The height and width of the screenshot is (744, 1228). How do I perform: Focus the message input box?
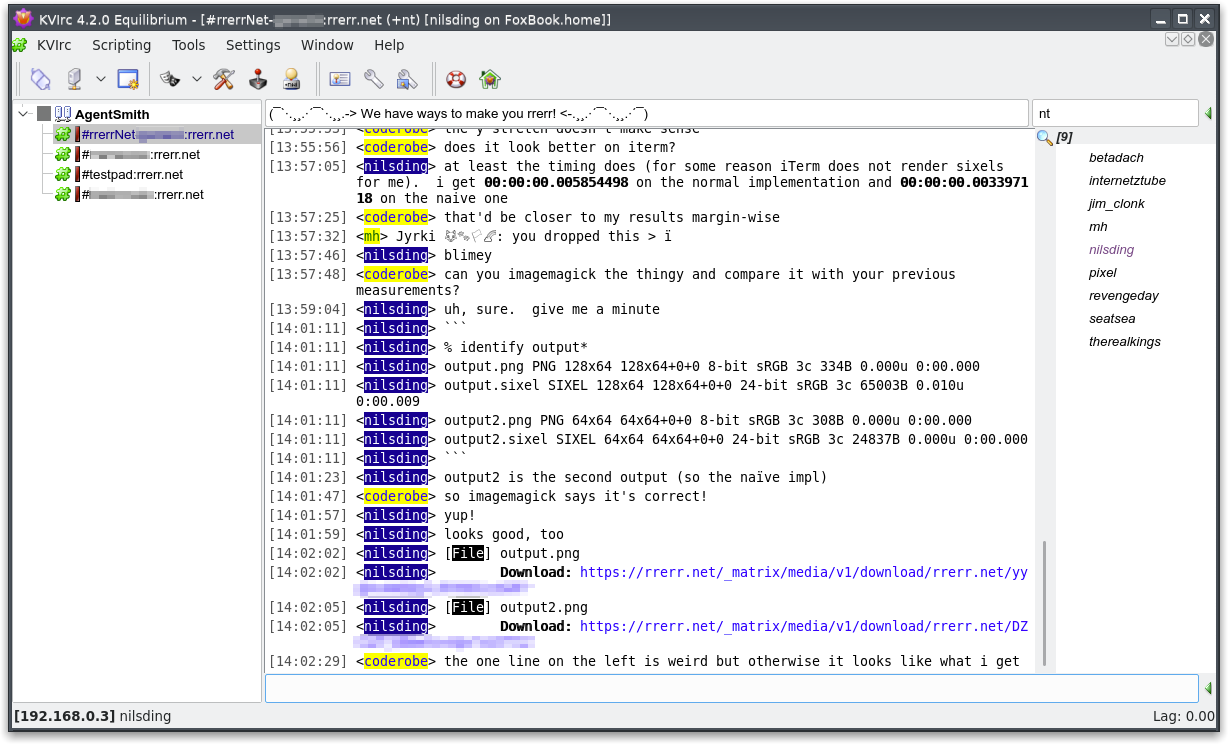tap(731, 688)
